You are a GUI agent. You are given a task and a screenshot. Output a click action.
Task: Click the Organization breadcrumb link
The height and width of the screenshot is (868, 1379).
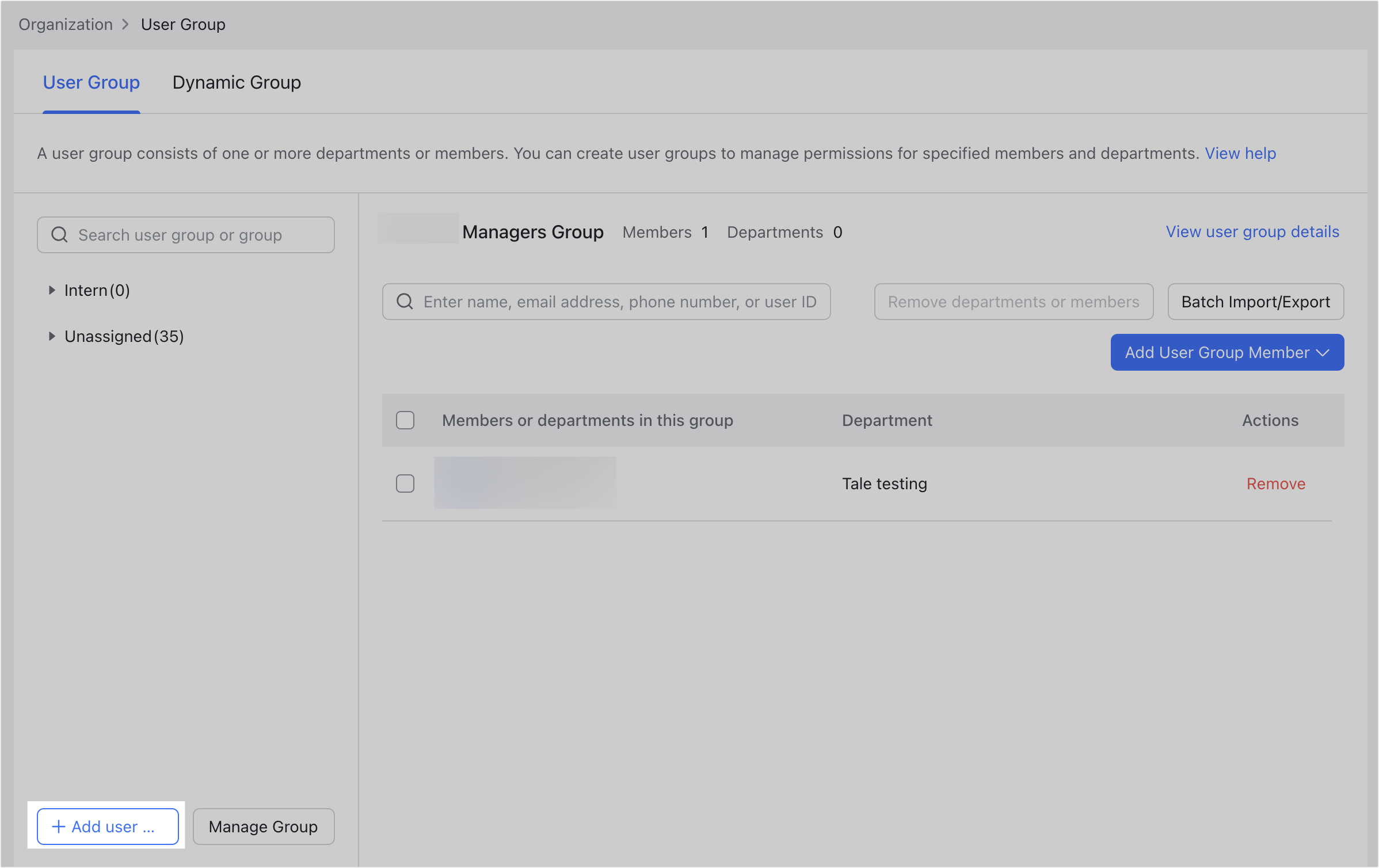pyautogui.click(x=65, y=24)
